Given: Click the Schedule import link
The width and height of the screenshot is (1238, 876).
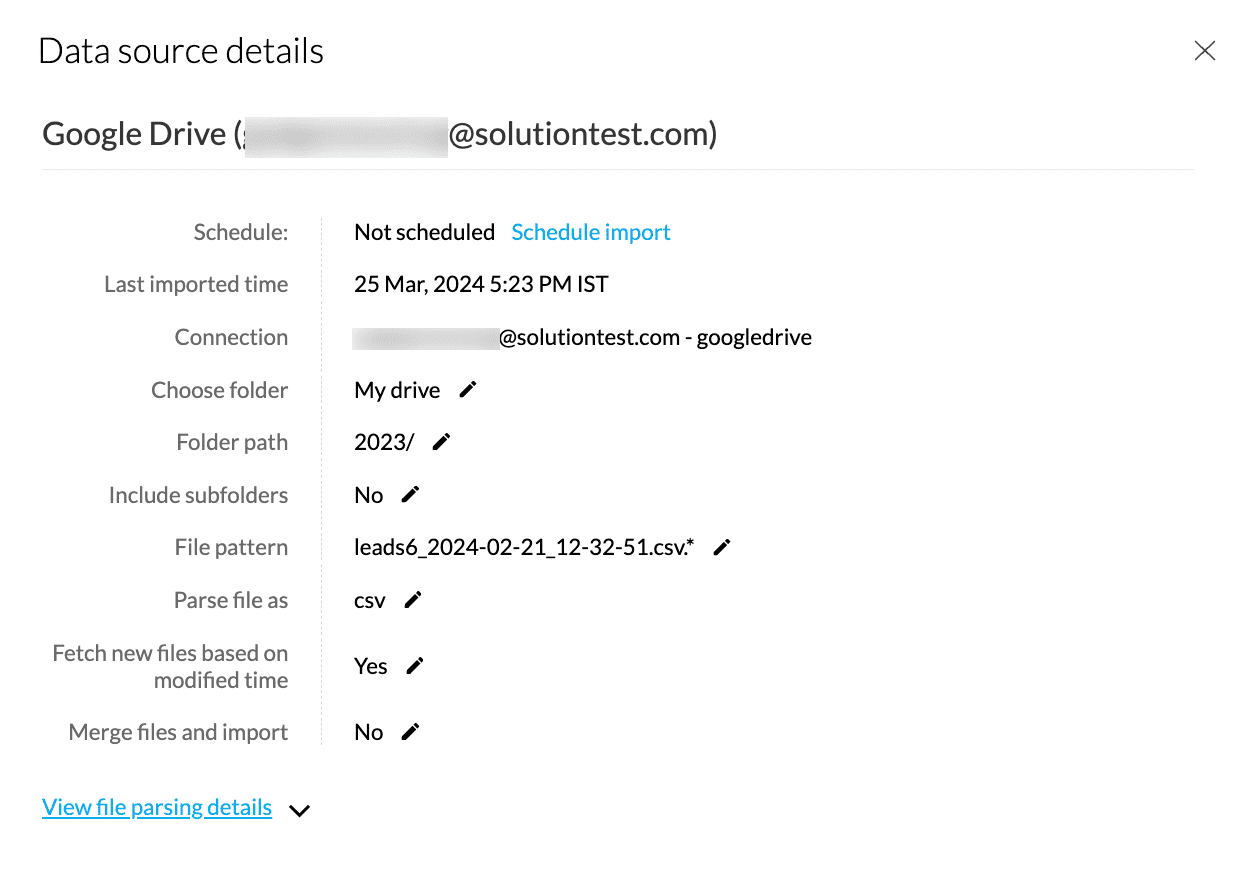Looking at the screenshot, I should tap(590, 232).
